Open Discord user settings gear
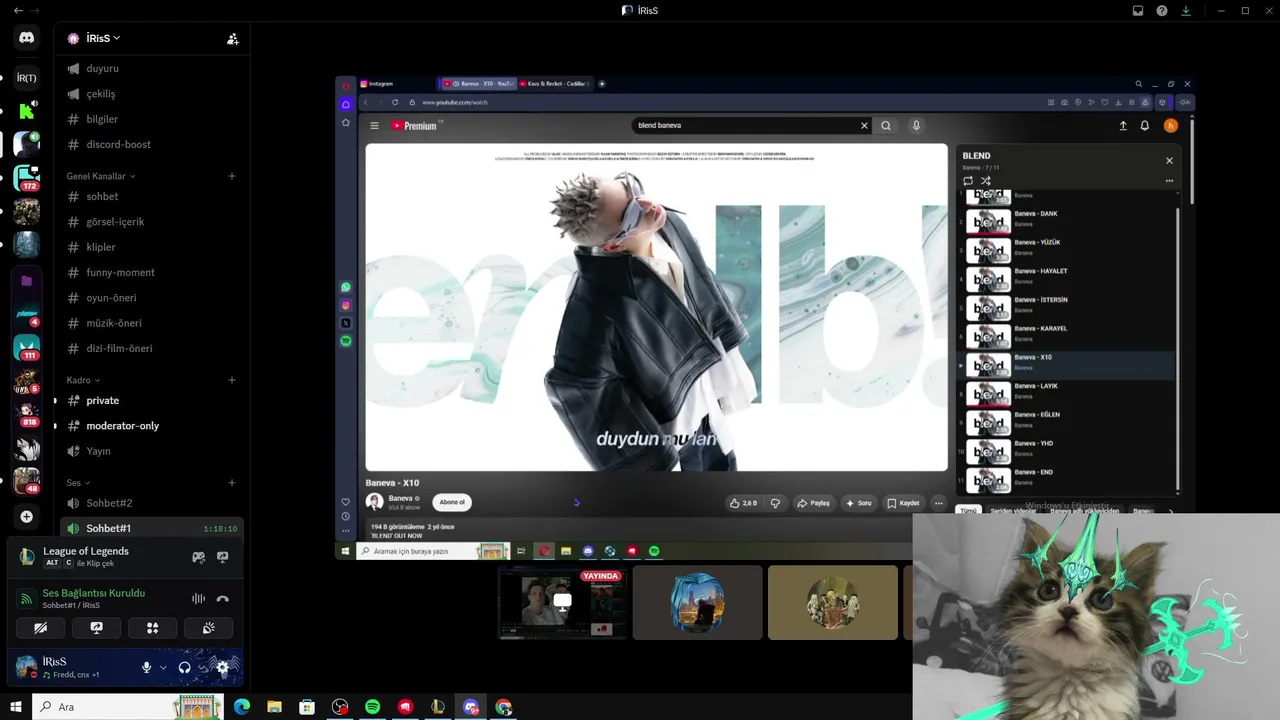The image size is (1280, 720). (222, 668)
